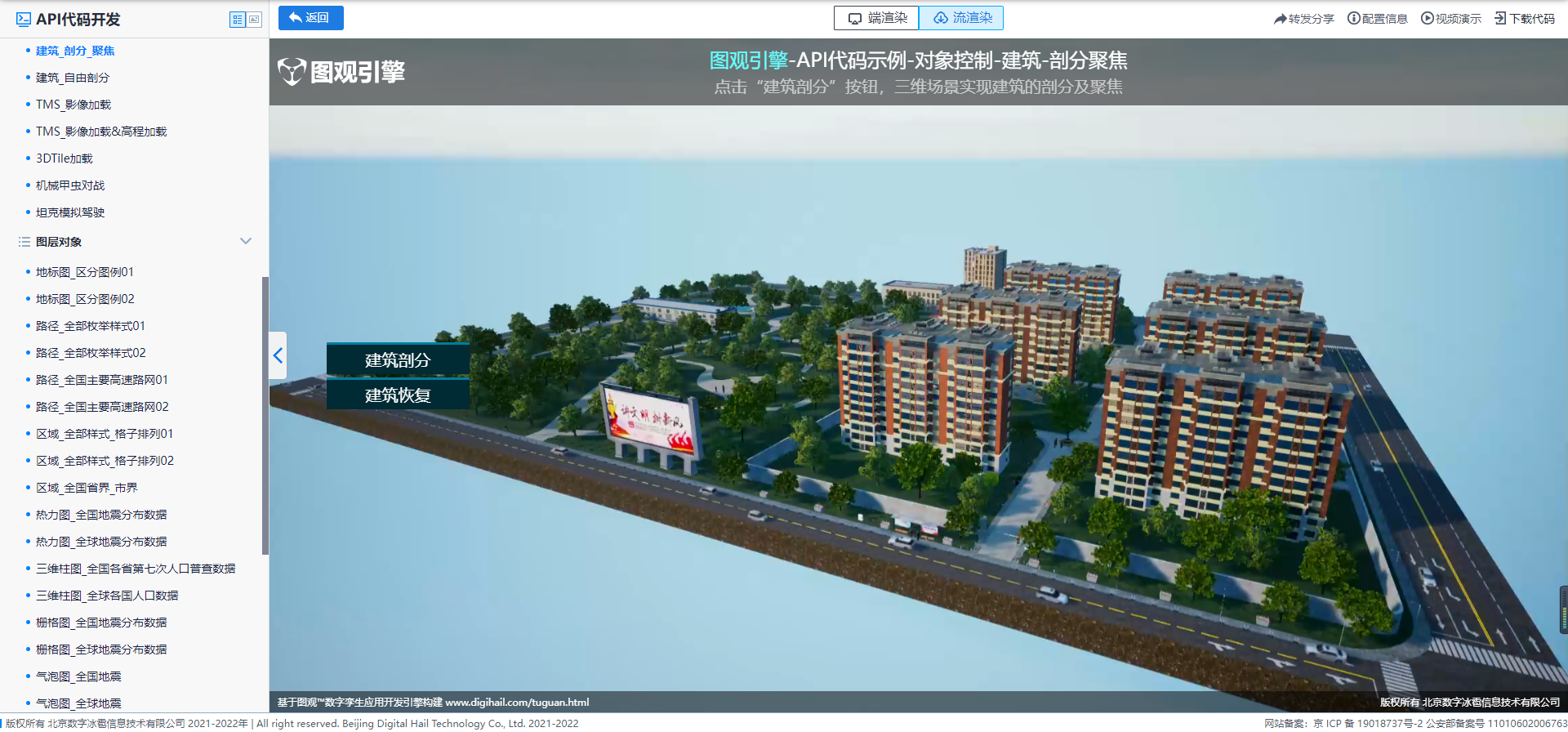Open TMS_影像加载&高程加载 example

(101, 132)
